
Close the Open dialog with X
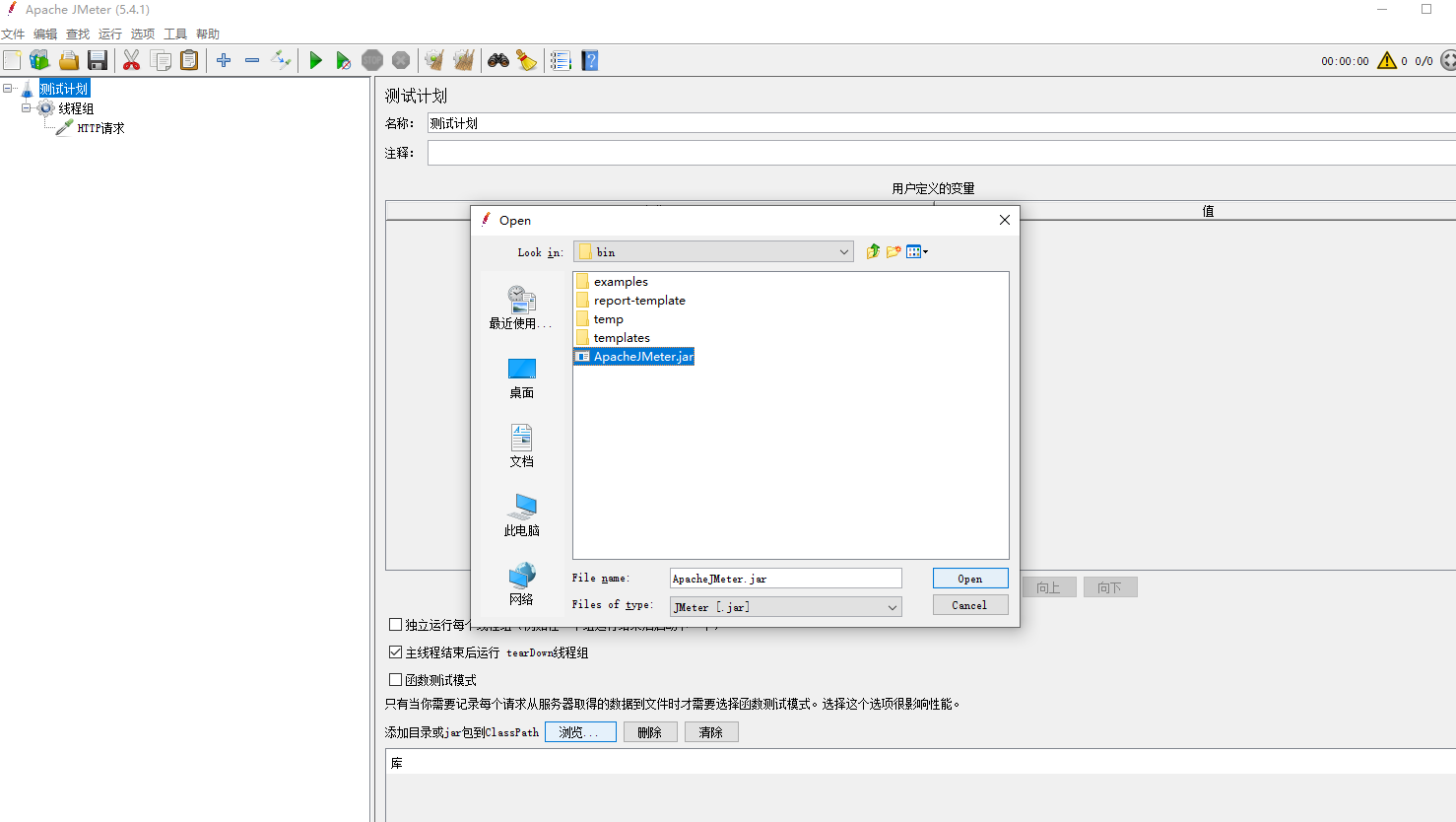[1005, 220]
